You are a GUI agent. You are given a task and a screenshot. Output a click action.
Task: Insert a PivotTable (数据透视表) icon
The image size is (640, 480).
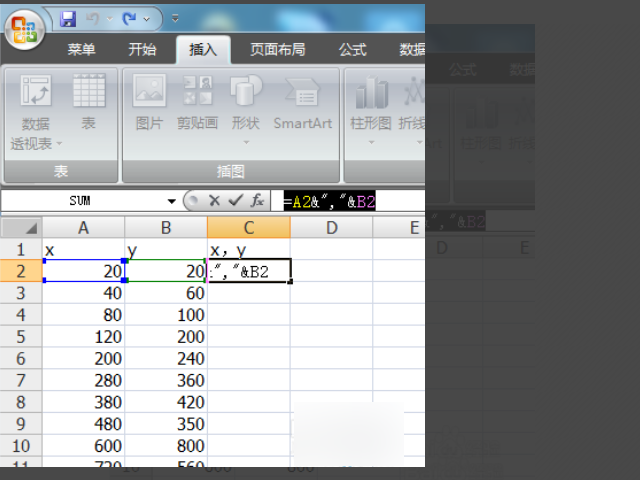(x=36, y=112)
